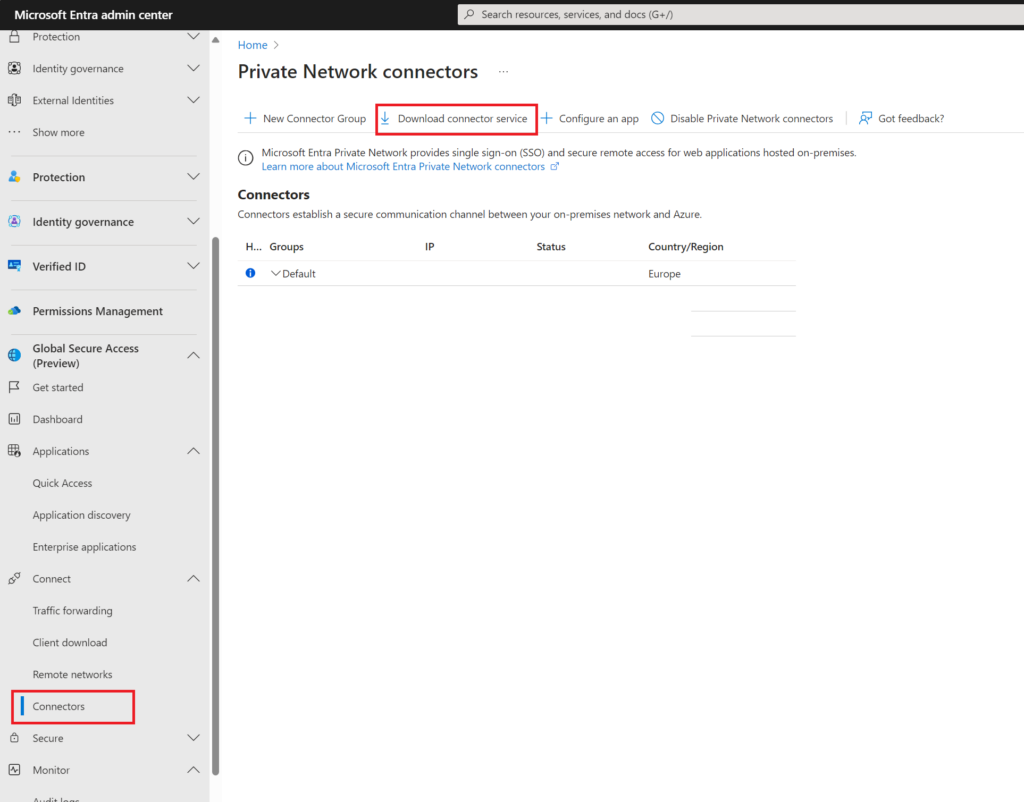
Task: Click the Show more ellipsis icon in sidebar
Action: [14, 132]
